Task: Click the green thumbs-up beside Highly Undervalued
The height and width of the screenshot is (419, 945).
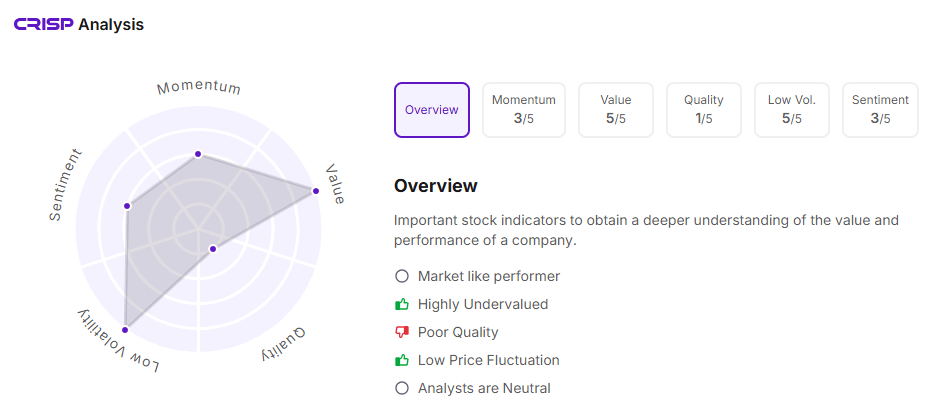Action: coord(402,304)
